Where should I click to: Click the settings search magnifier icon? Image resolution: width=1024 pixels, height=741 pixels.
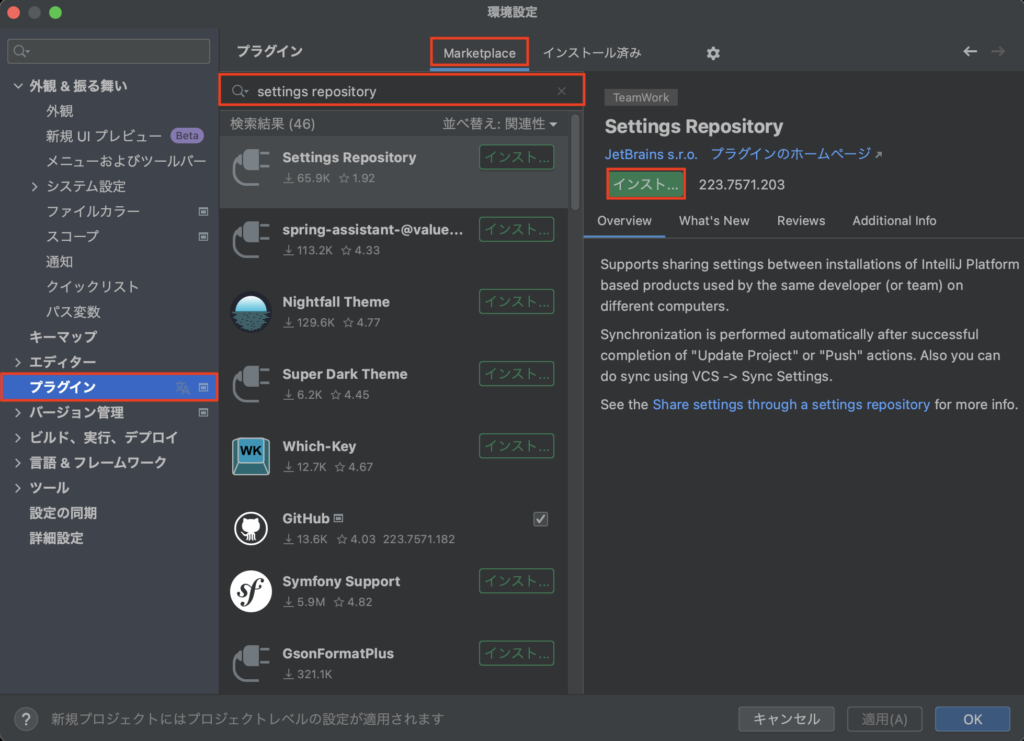coord(22,51)
